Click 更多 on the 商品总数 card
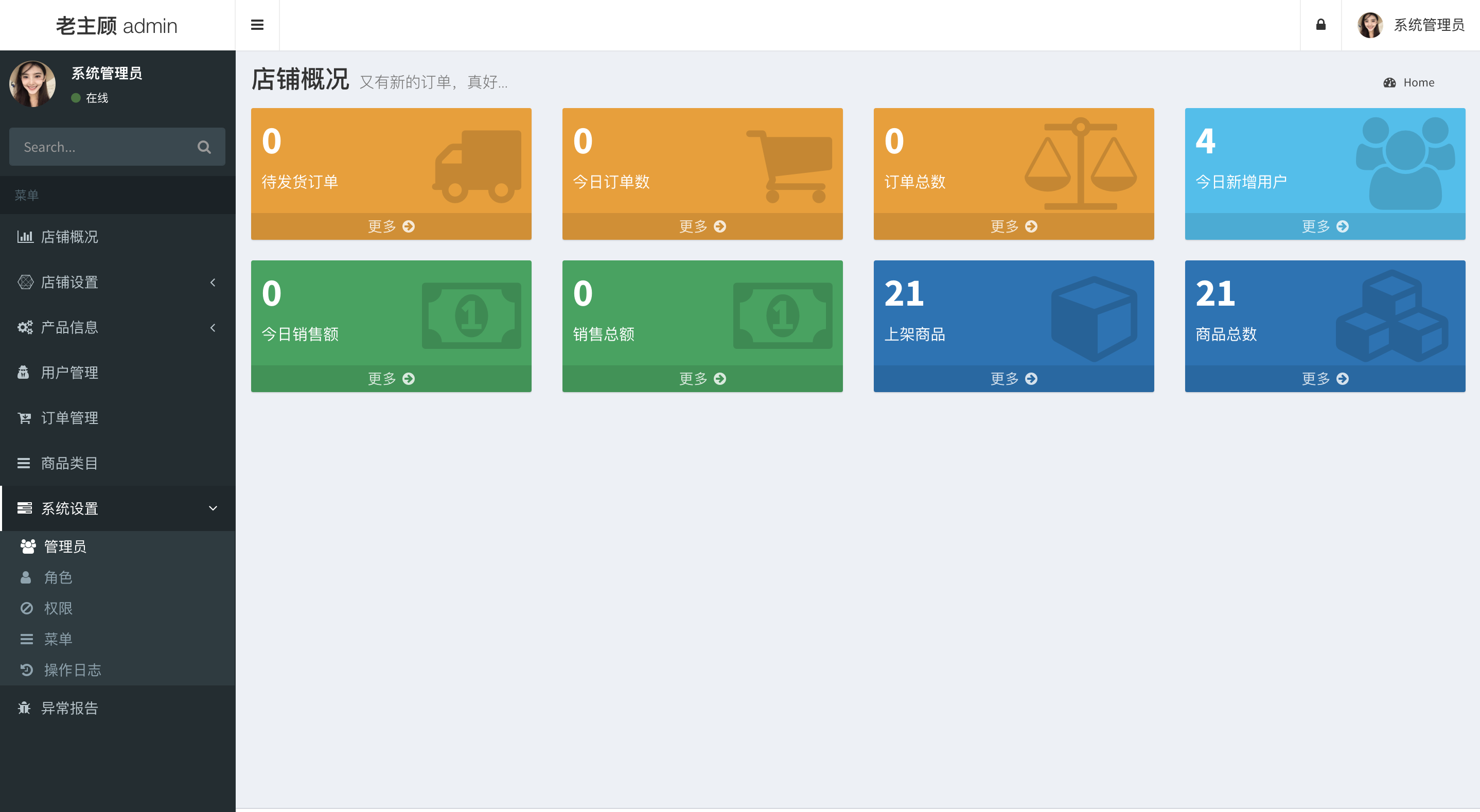Image resolution: width=1480 pixels, height=812 pixels. tap(1324, 379)
